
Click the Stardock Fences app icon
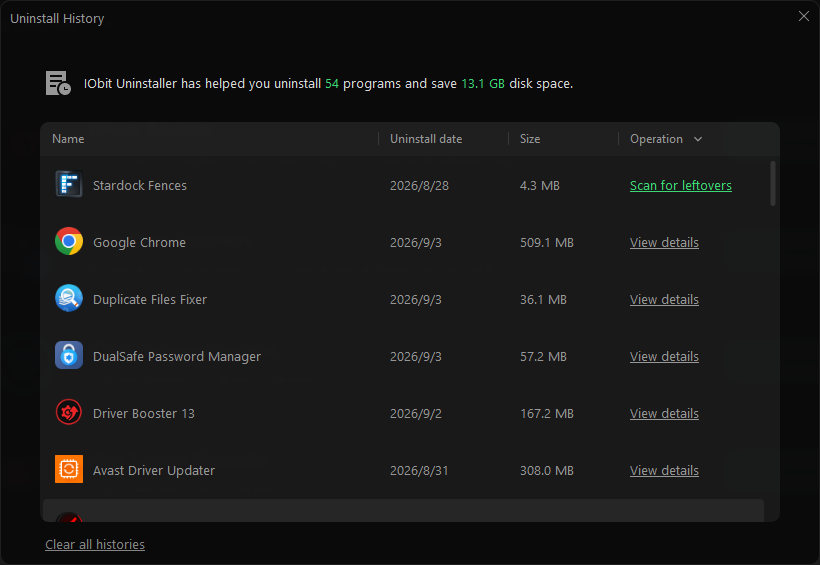tap(69, 184)
